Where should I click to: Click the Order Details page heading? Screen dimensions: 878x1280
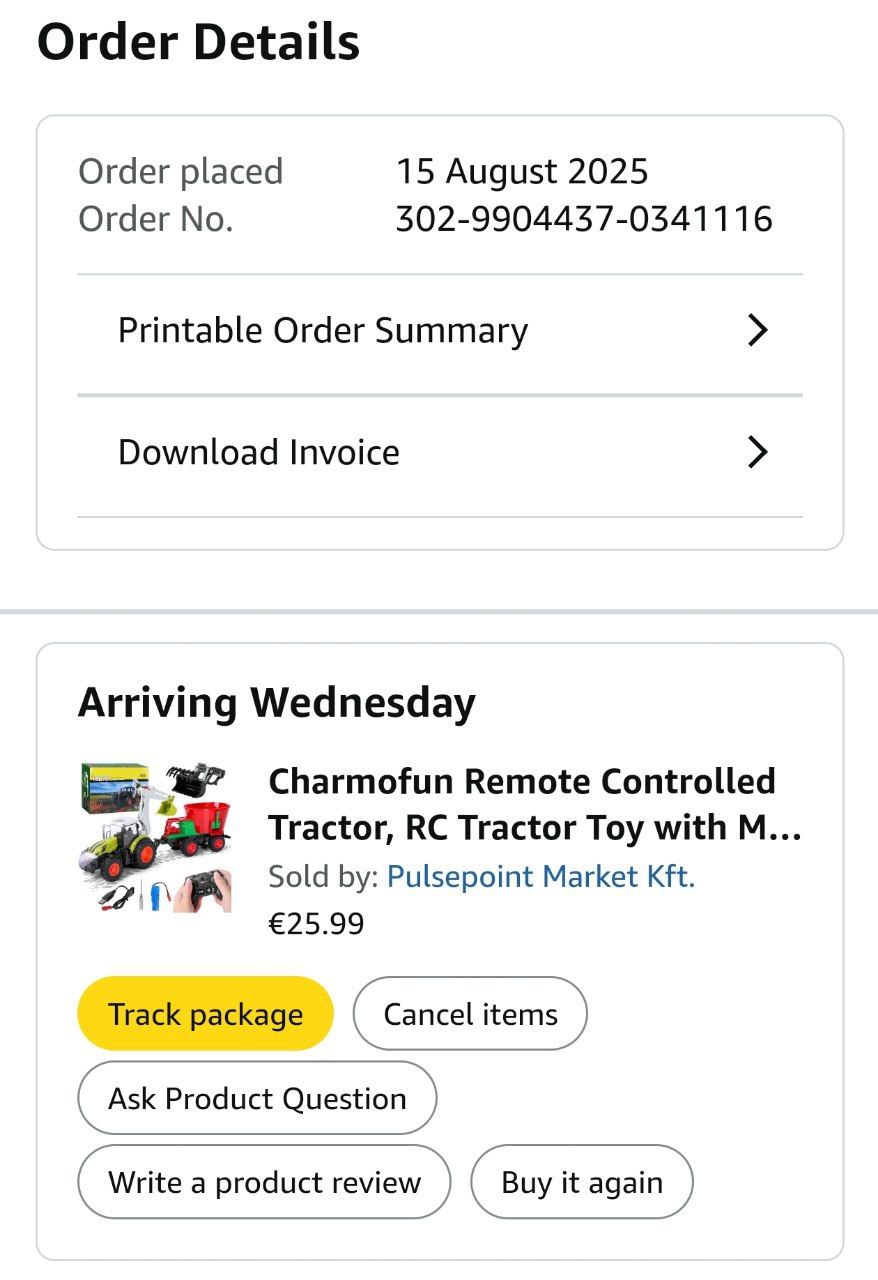[198, 43]
